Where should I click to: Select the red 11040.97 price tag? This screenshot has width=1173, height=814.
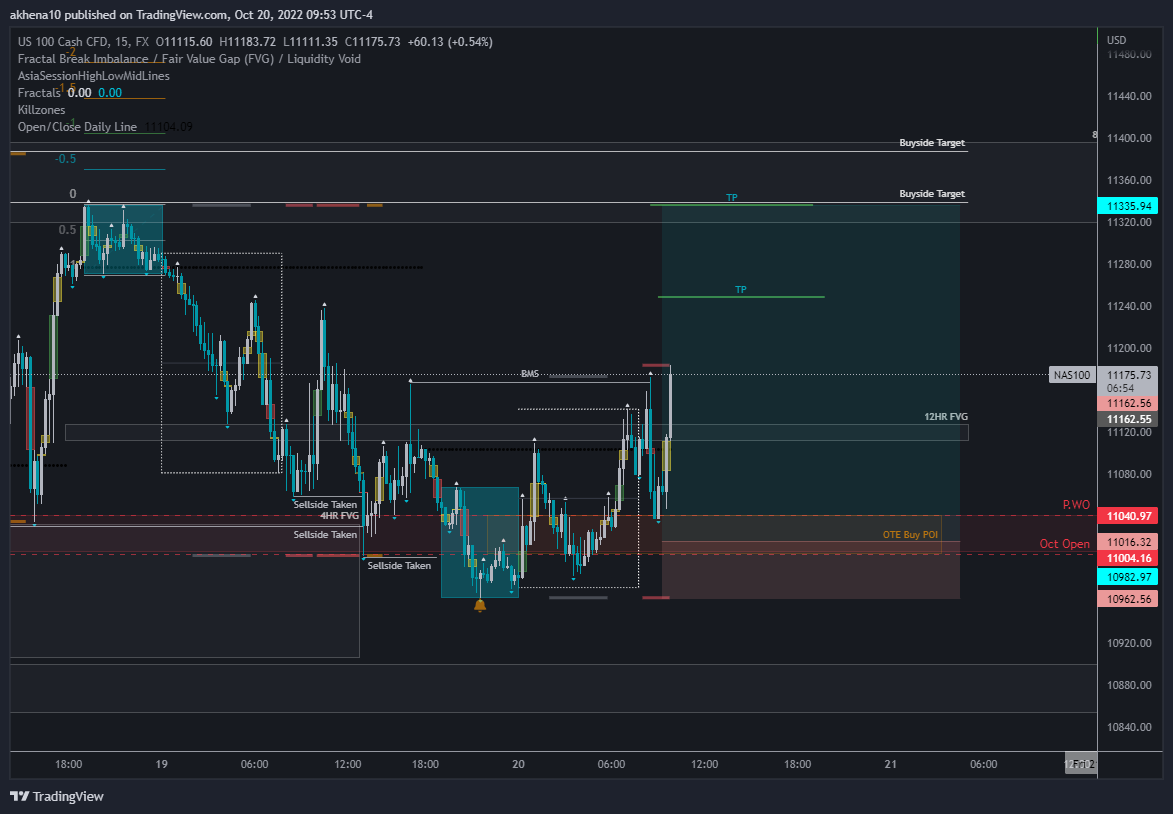pyautogui.click(x=1128, y=515)
